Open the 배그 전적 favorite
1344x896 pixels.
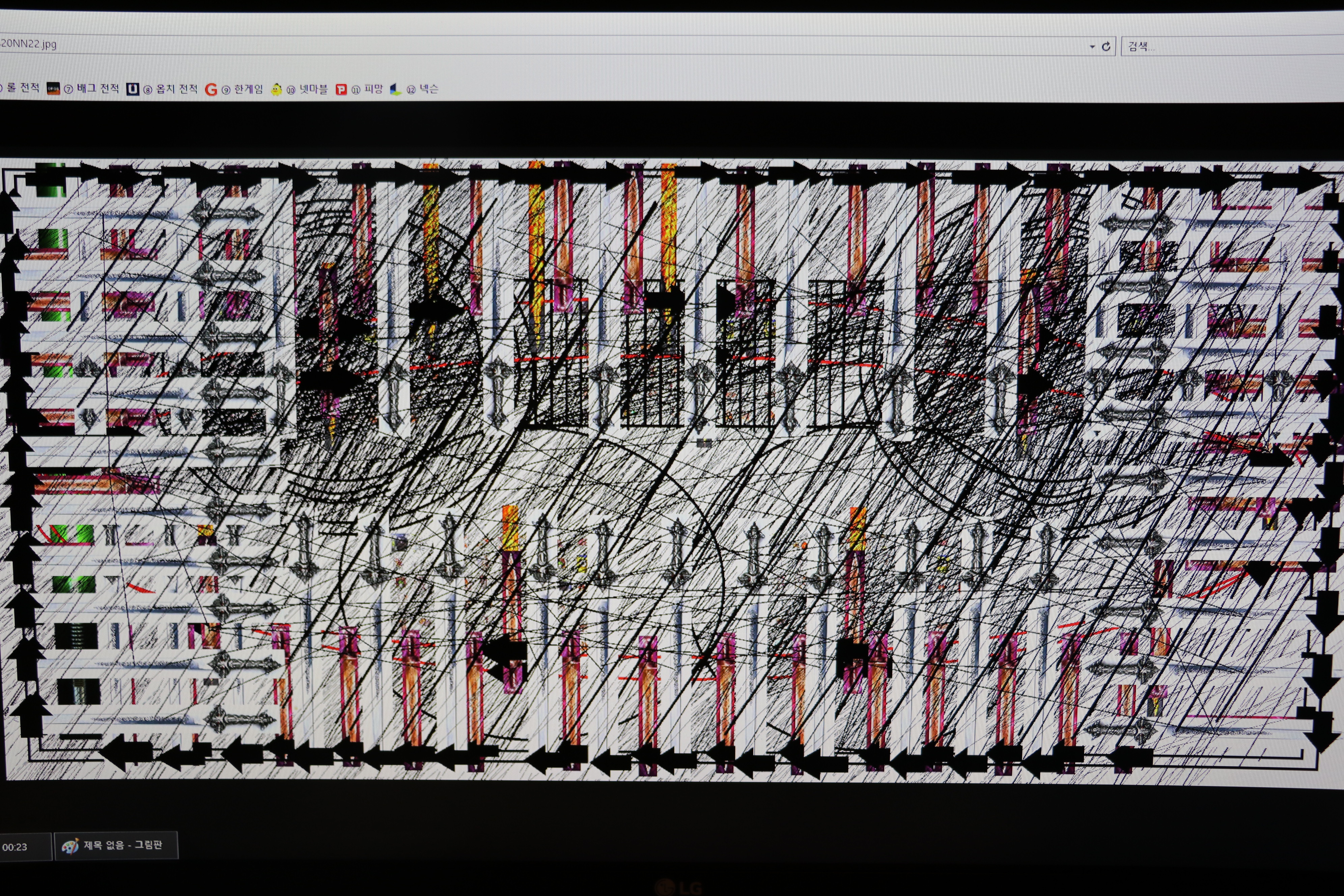point(83,89)
